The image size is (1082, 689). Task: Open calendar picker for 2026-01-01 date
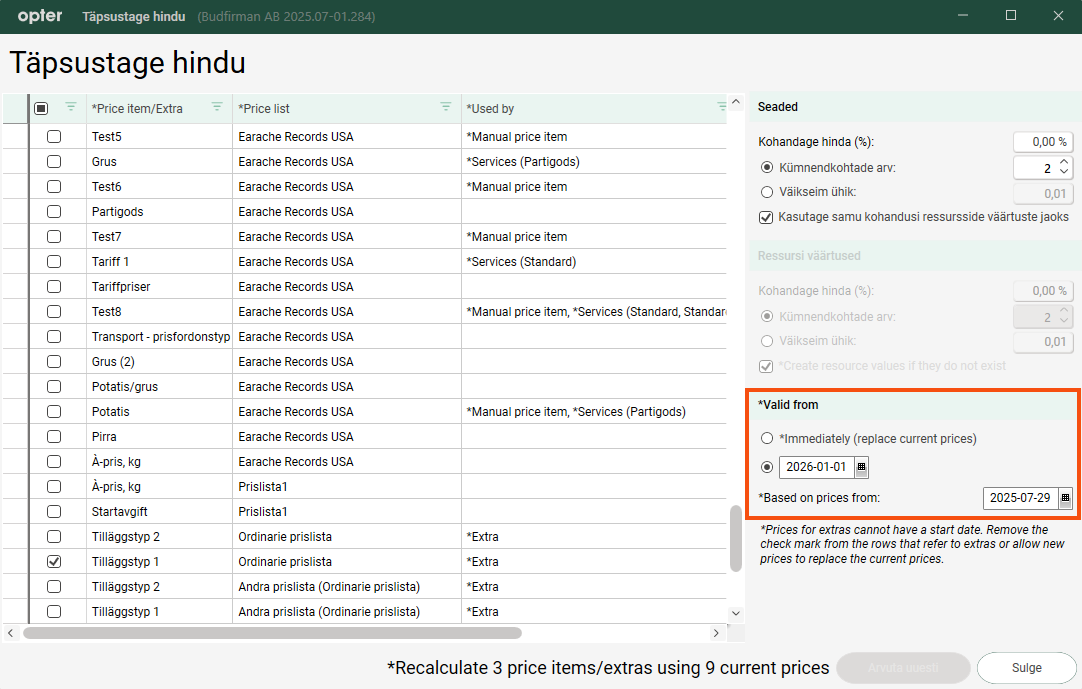pos(862,467)
